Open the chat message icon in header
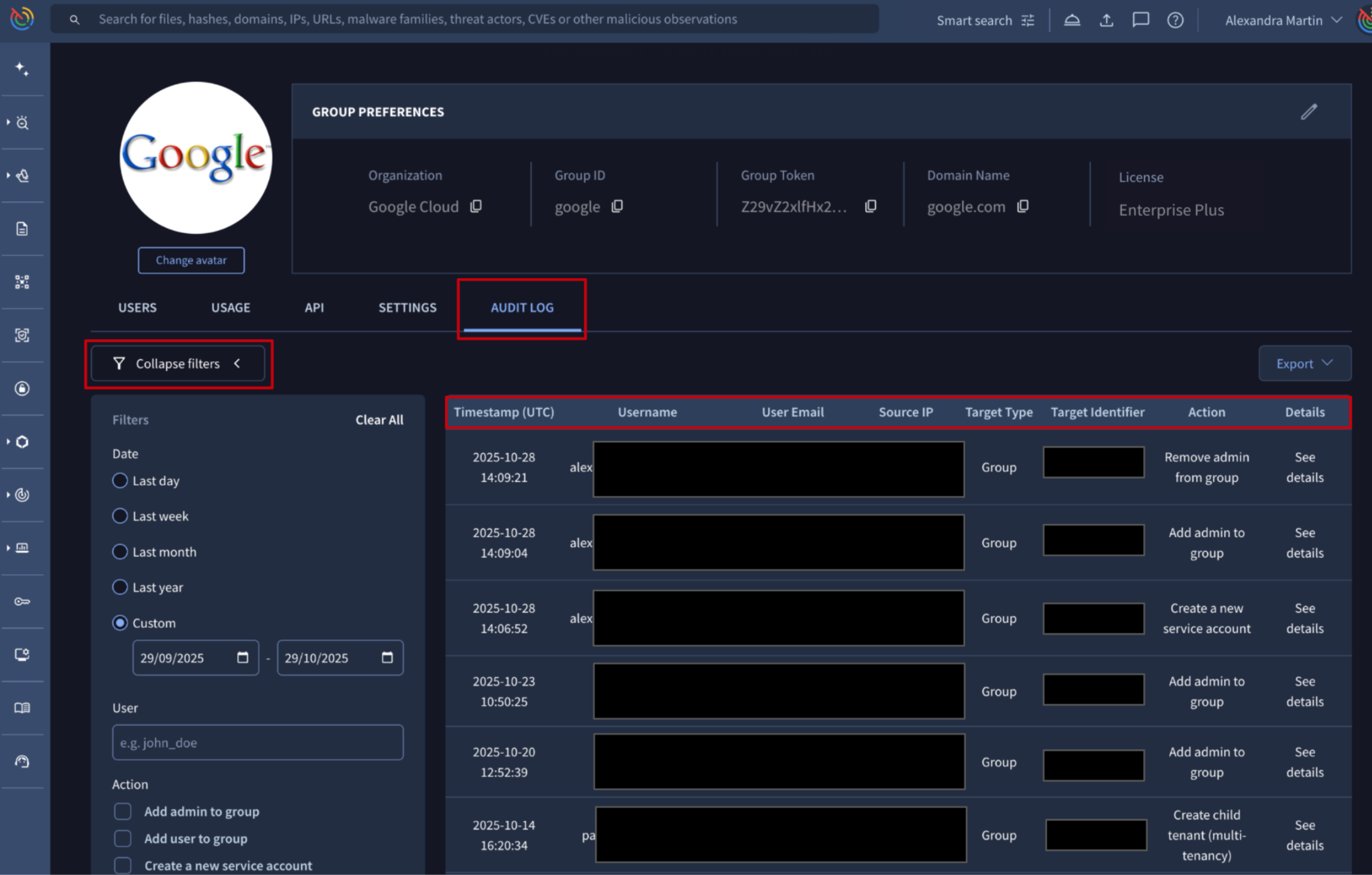This screenshot has width=1372, height=875. [1140, 20]
